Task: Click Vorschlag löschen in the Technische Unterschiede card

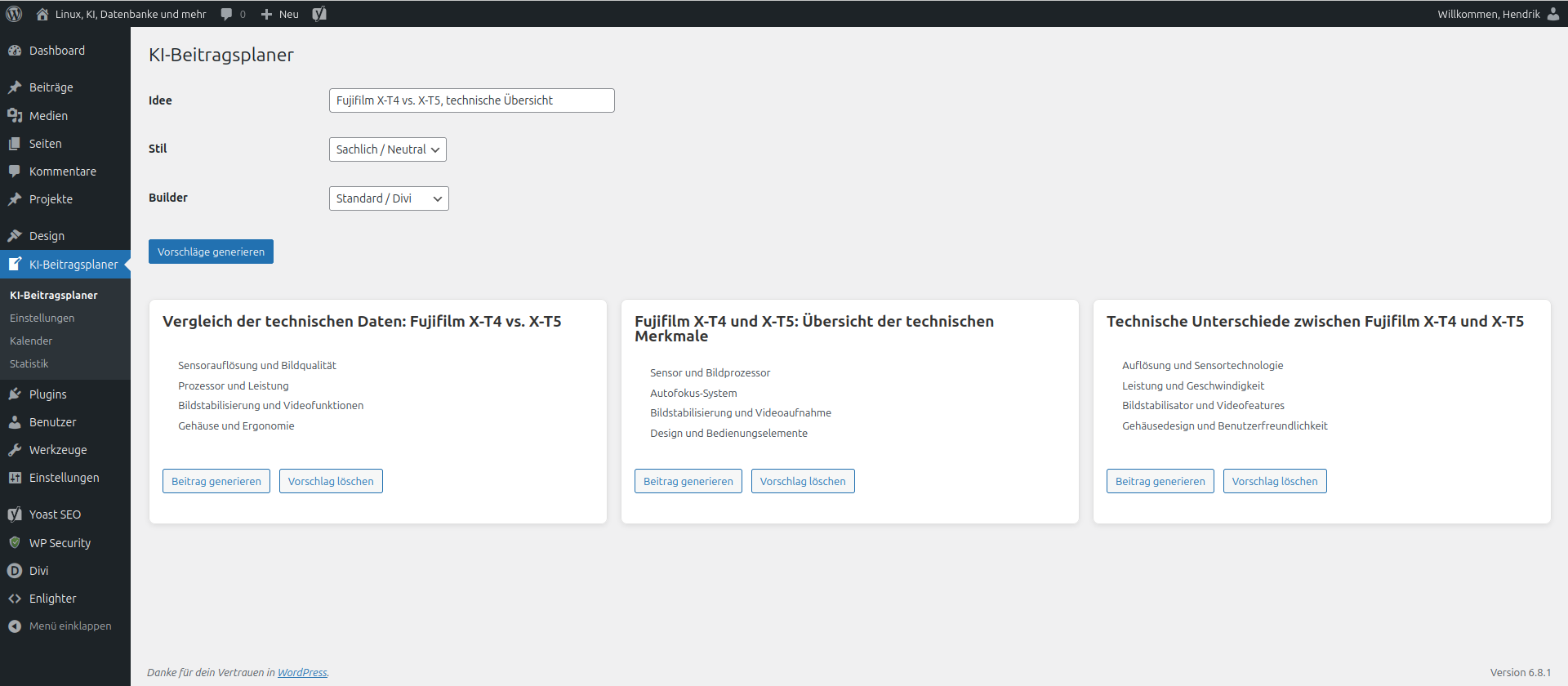Action: [1275, 481]
